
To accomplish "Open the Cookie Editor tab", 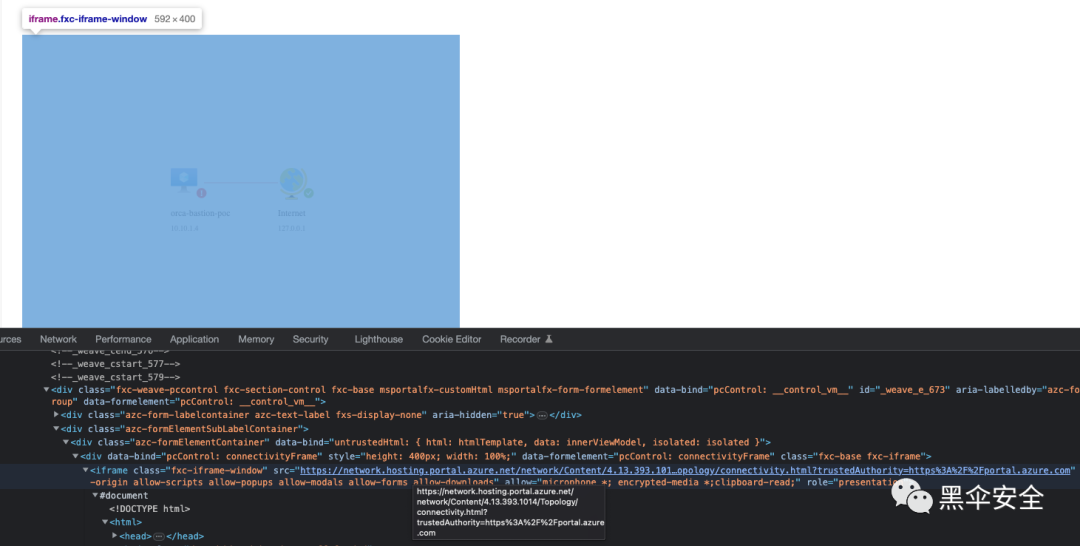I will coord(452,339).
